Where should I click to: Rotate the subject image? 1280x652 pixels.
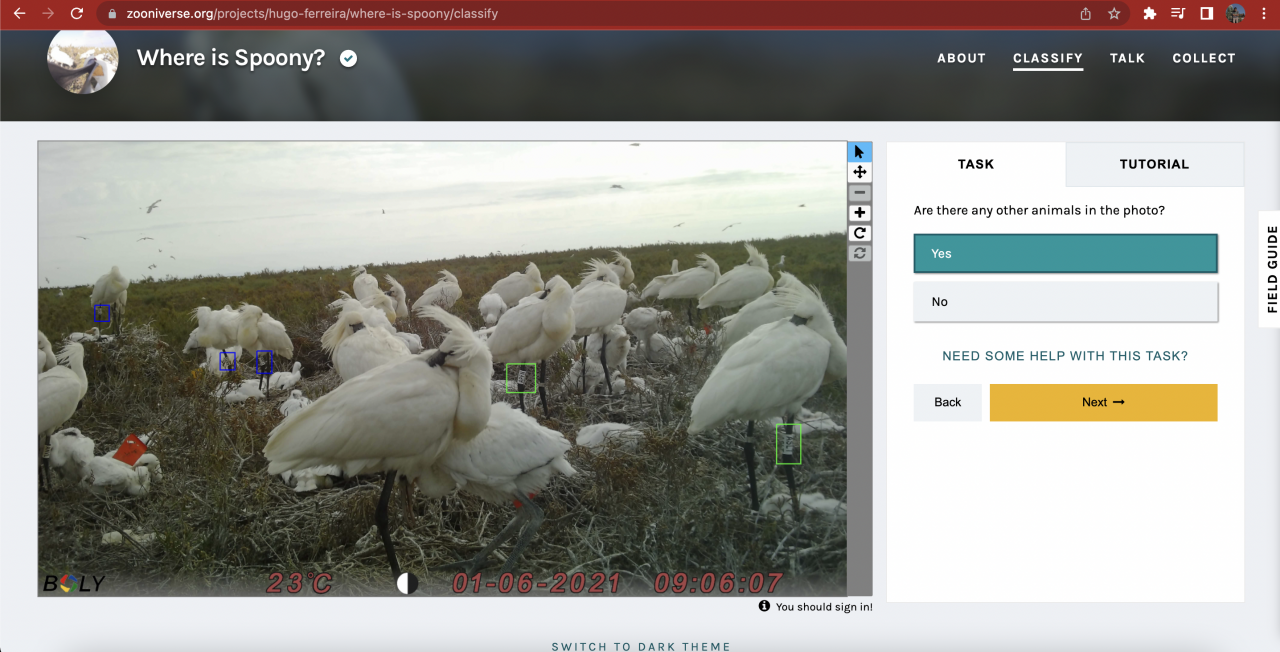(x=859, y=233)
